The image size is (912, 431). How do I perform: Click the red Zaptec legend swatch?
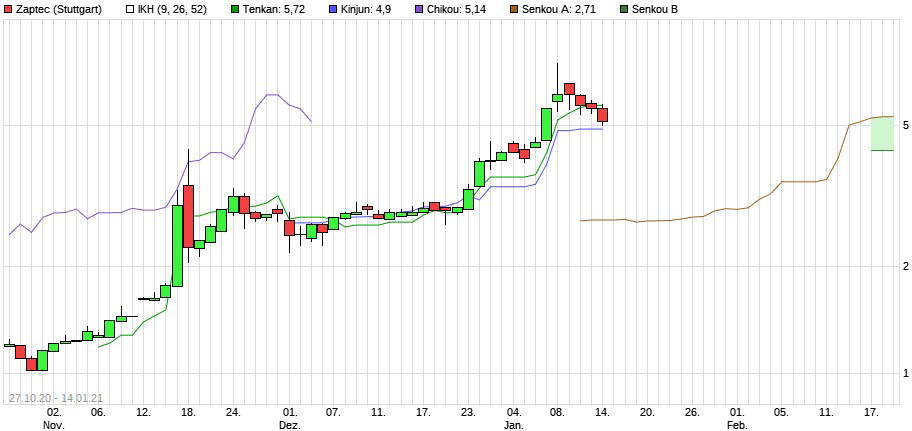coord(8,9)
